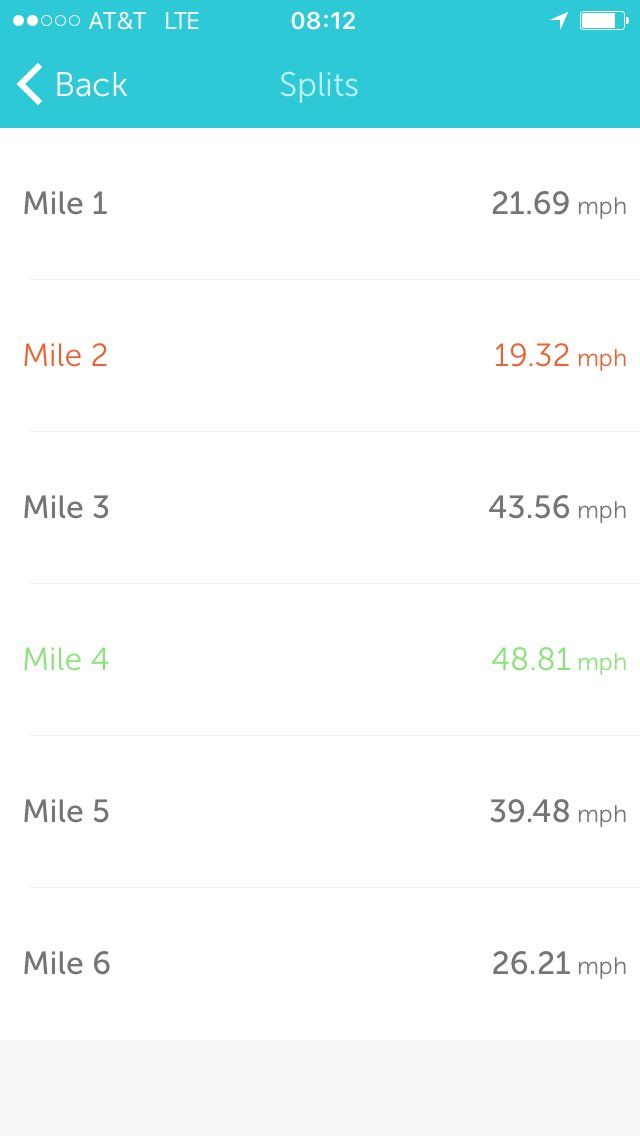Open the Mile 3 label
This screenshot has height=1136, width=640.
(x=66, y=508)
